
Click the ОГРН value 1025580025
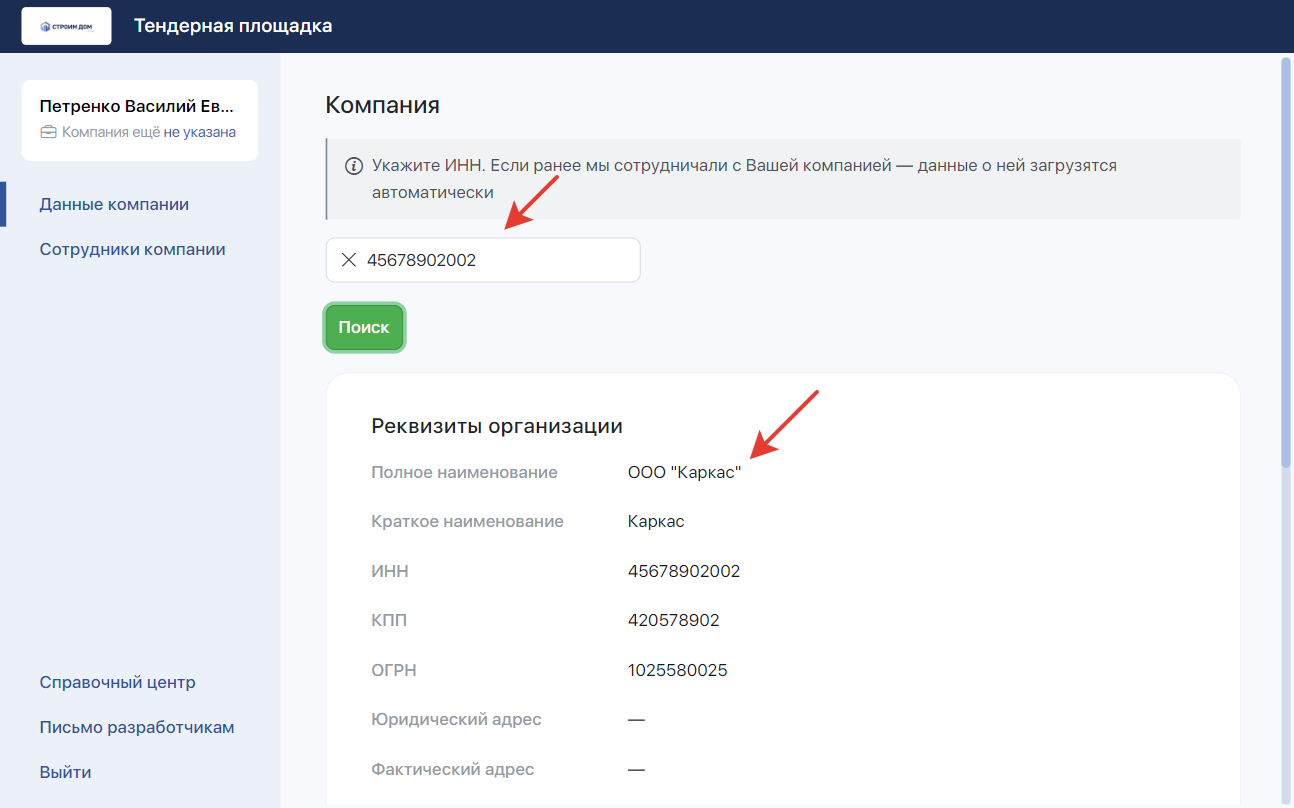point(677,670)
